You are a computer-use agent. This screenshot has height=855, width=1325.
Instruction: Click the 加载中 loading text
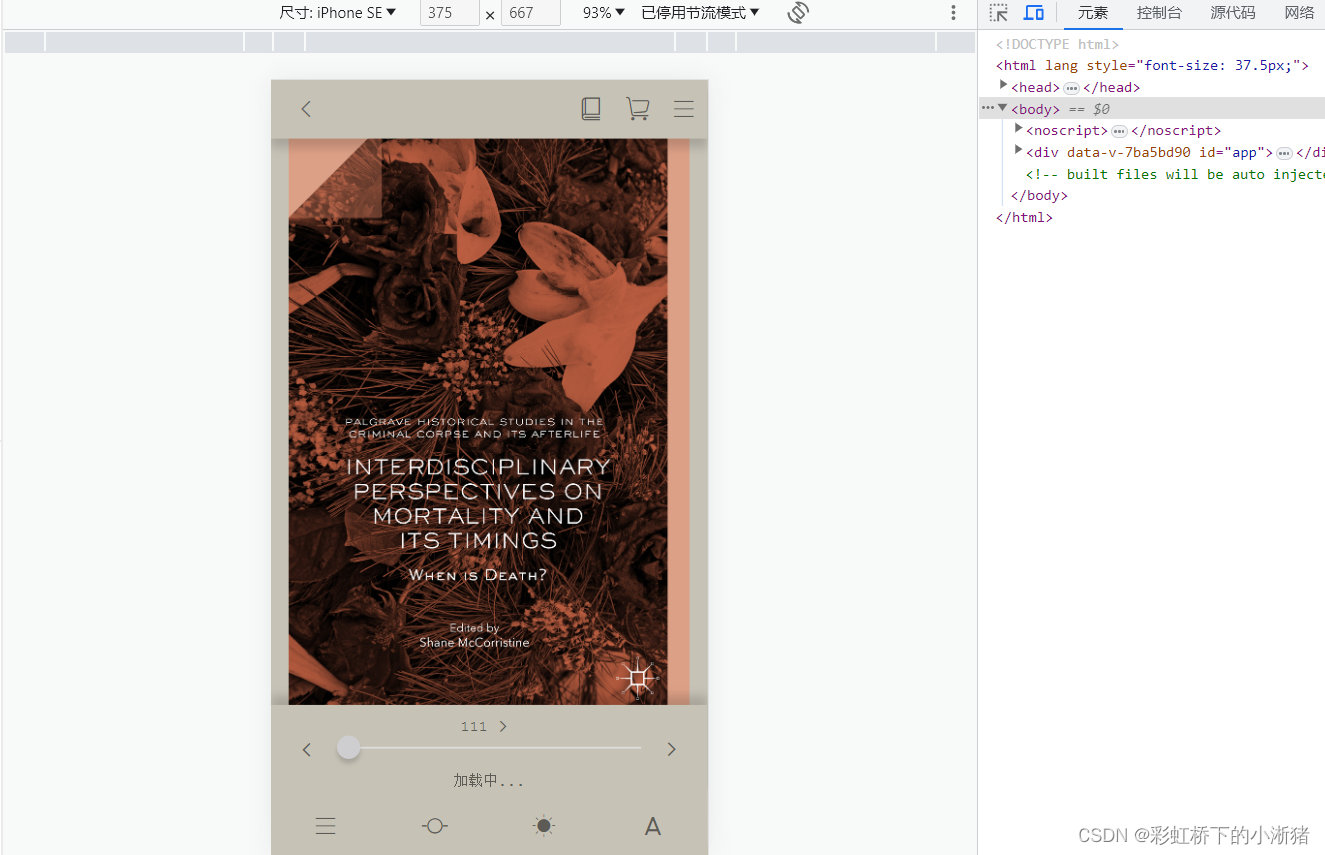point(488,781)
